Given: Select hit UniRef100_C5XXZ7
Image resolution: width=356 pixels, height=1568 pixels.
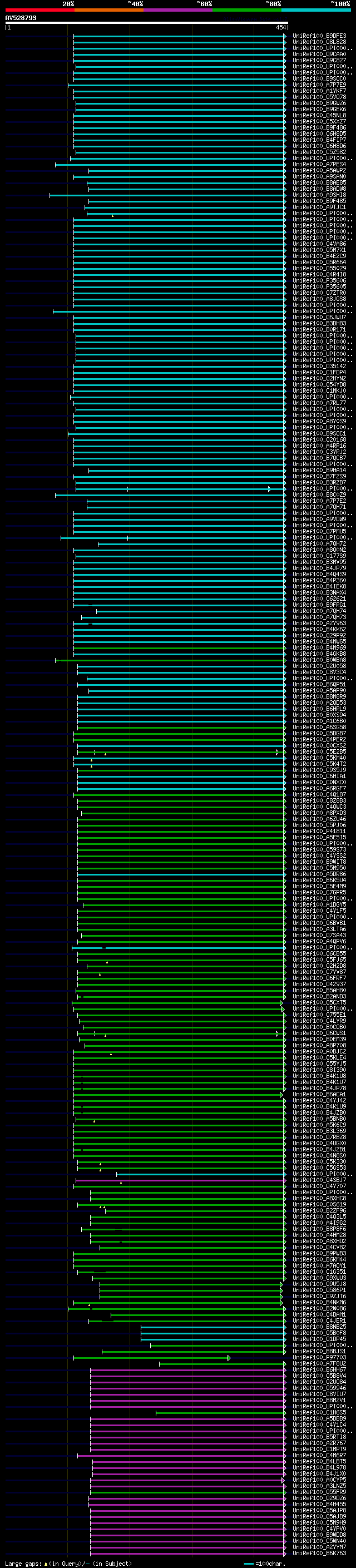Looking at the screenshot, I should point(319,121).
